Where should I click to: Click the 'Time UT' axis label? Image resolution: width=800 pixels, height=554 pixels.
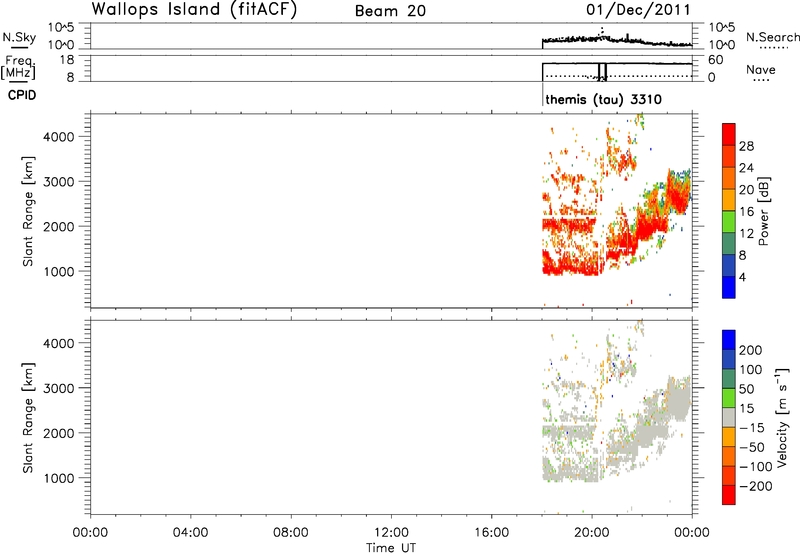coord(391,548)
